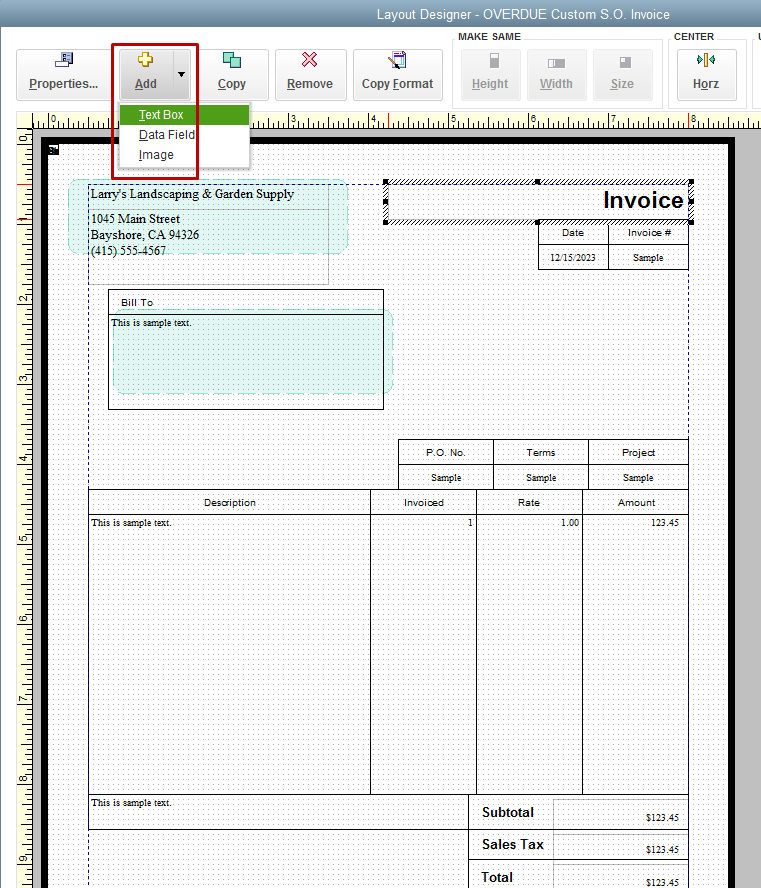Select the Date header cell

tap(573, 233)
